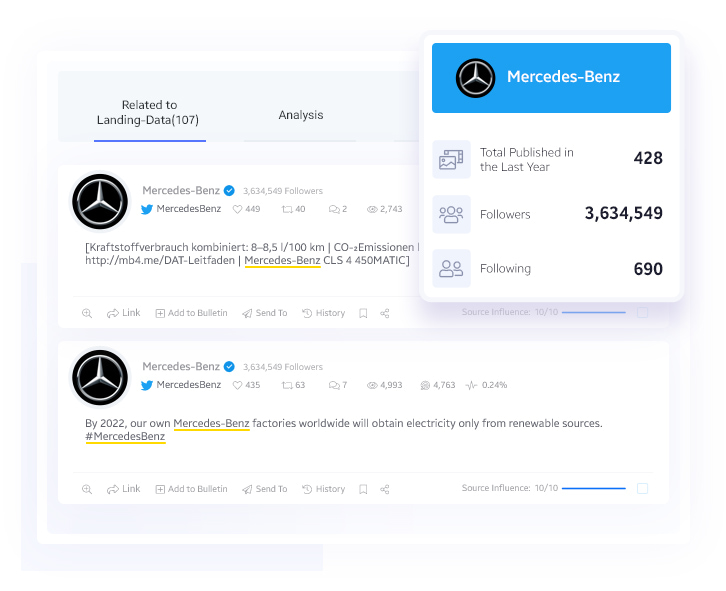Click the heart icon showing 449 likes
The height and width of the screenshot is (591, 726).
238,209
